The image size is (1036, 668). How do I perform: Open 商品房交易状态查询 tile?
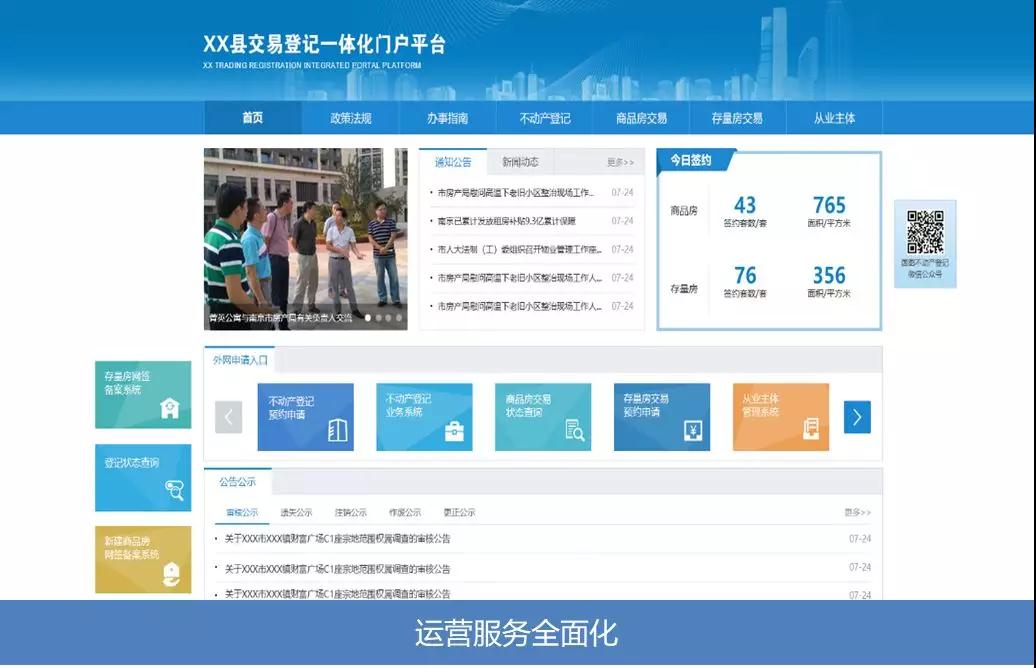(543, 417)
